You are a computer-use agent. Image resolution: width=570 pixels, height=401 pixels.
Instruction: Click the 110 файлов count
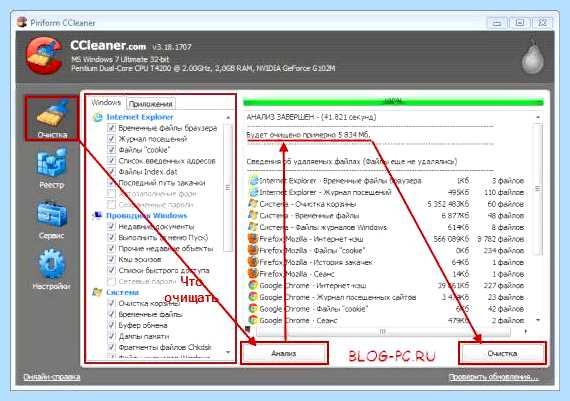point(504,192)
